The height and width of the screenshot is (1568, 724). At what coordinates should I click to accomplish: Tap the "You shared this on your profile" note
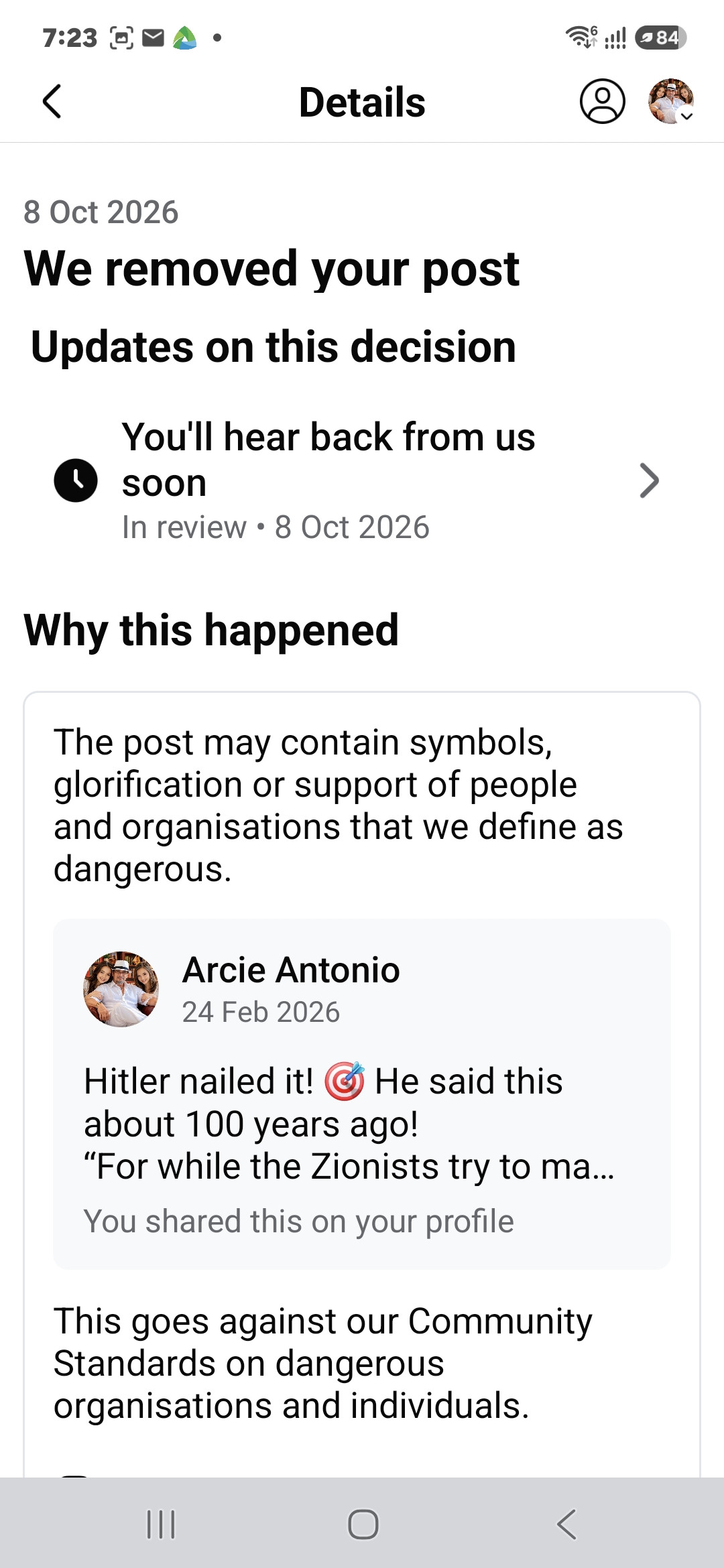coord(299,1221)
